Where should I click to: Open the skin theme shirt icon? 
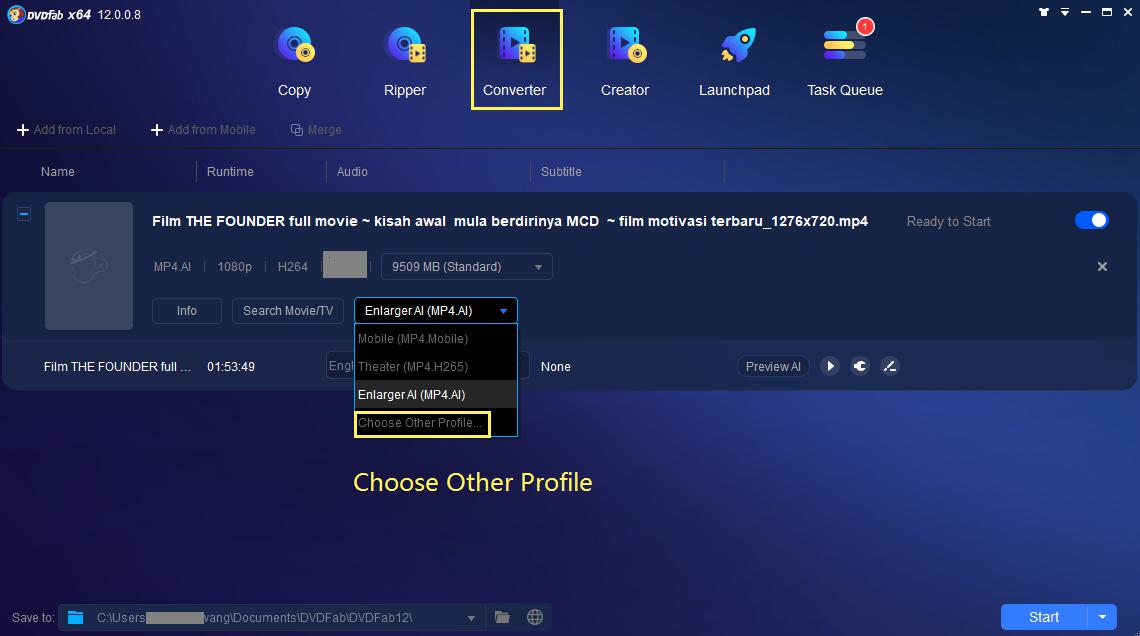tap(1045, 13)
